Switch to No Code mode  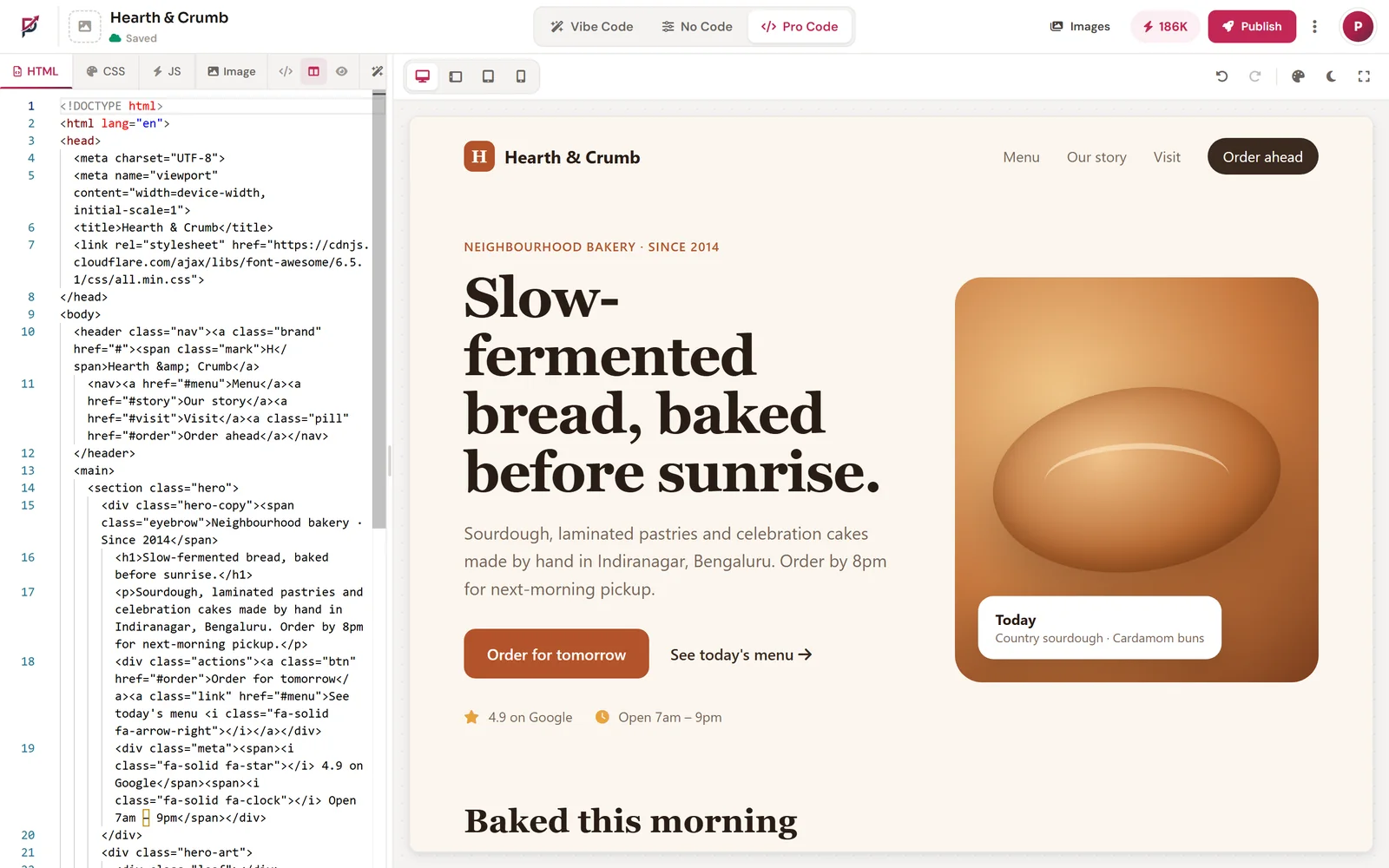pyautogui.click(x=697, y=27)
